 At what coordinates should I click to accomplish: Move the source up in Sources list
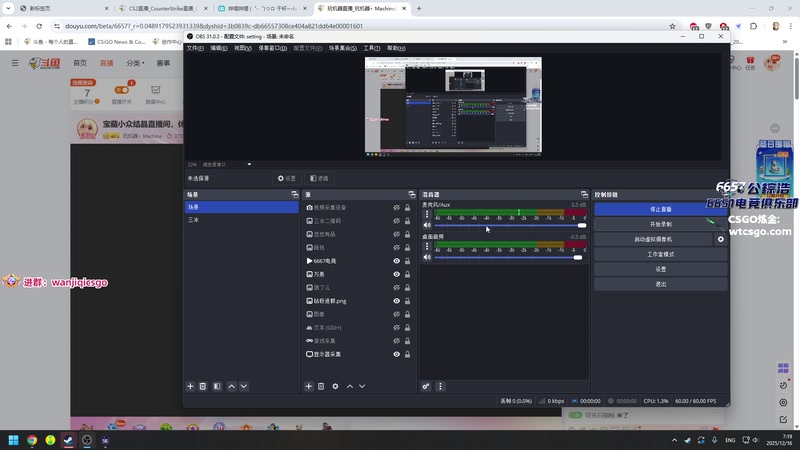coord(350,386)
